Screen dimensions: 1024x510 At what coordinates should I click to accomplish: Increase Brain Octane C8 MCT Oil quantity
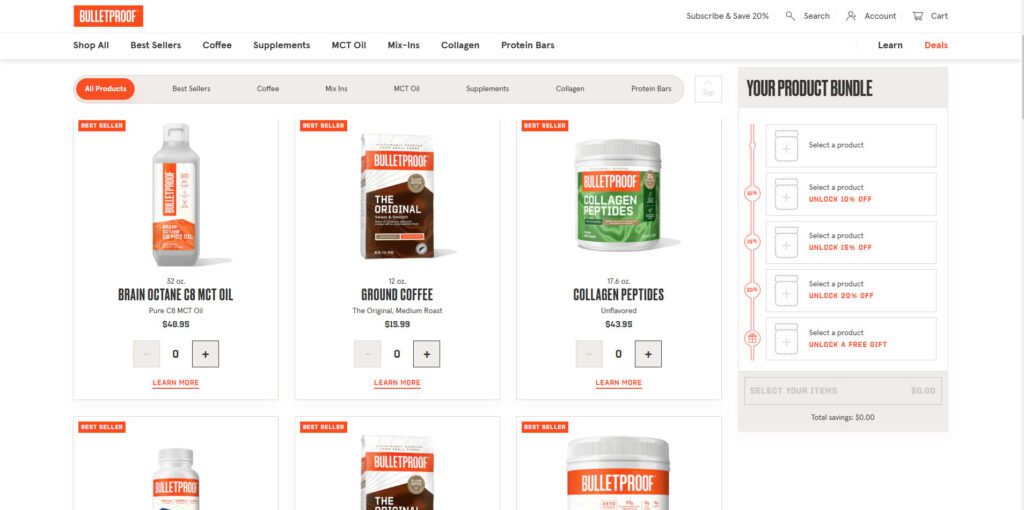pos(205,354)
